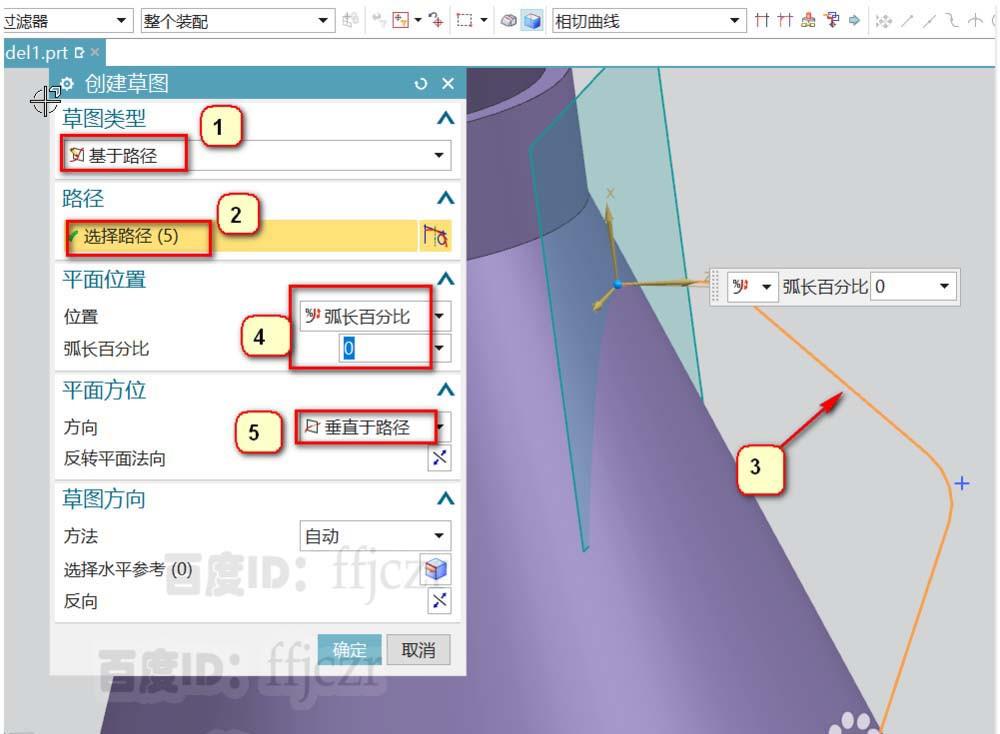Open the 相切曲线 curve rule dropdown
Viewport: 1000px width, 734px height.
click(x=735, y=20)
